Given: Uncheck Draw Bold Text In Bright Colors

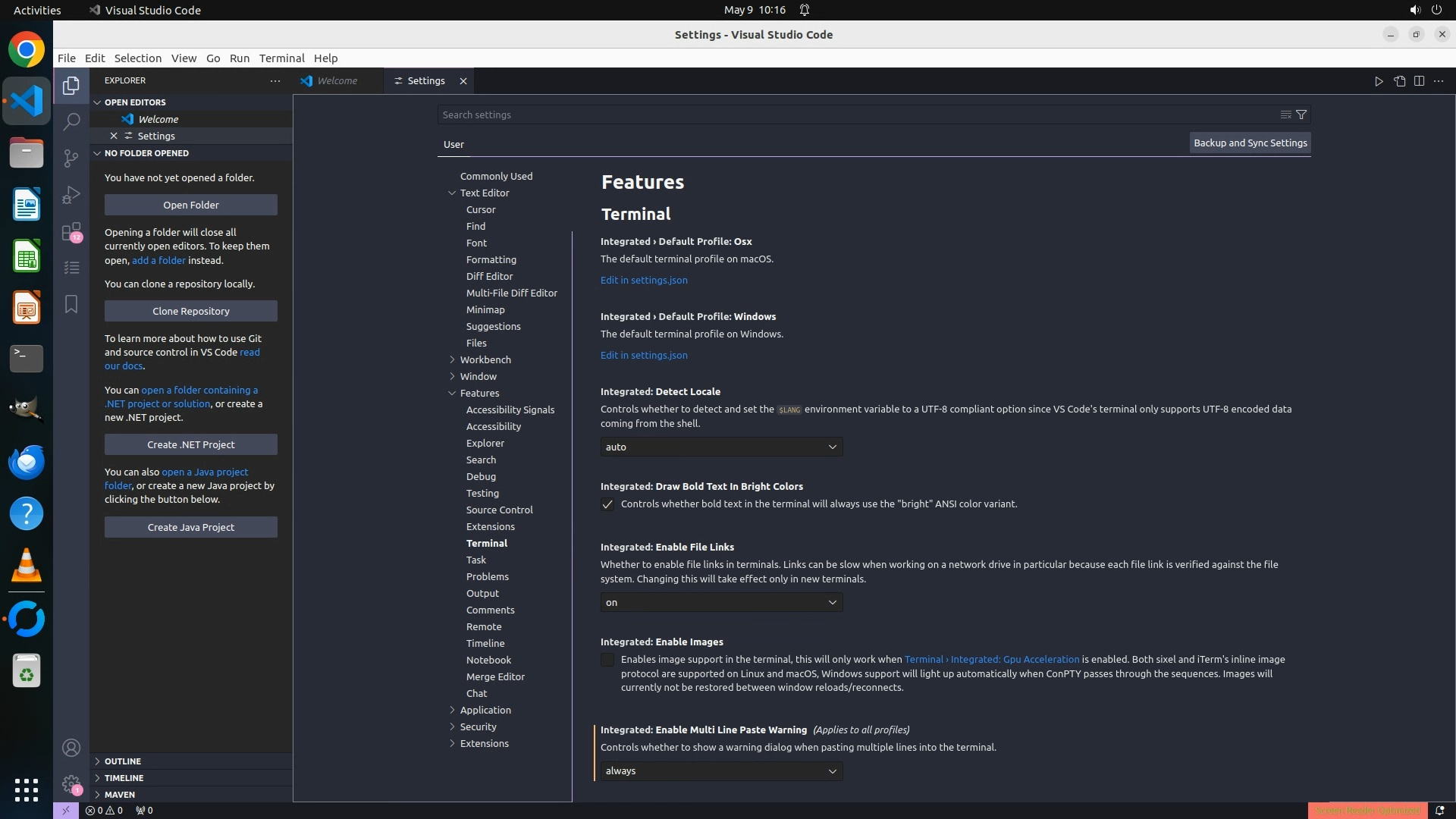Looking at the screenshot, I should tap(607, 504).
